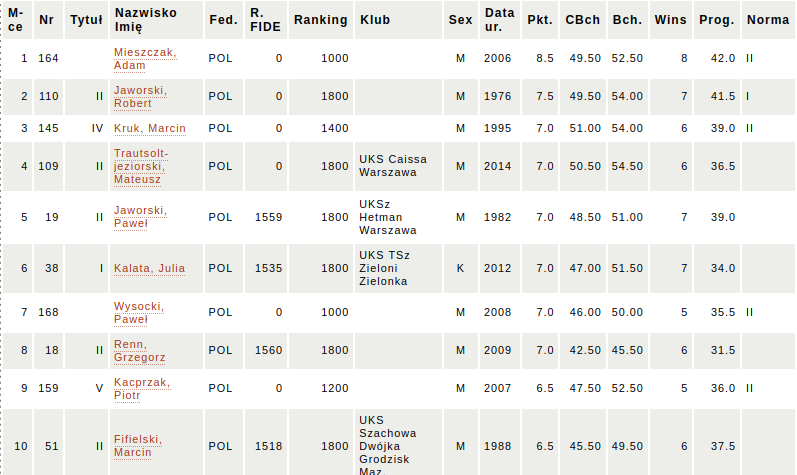Click Wysocki, Paweł name link

[139, 312]
